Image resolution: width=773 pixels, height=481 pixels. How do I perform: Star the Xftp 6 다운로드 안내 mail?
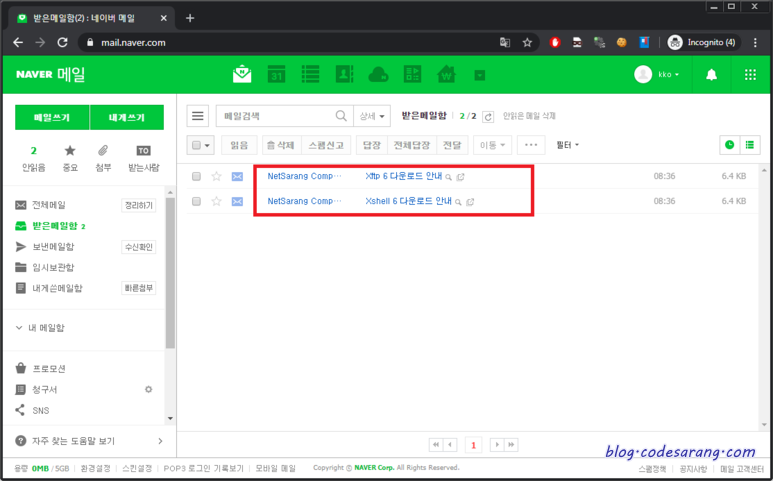[x=216, y=176]
